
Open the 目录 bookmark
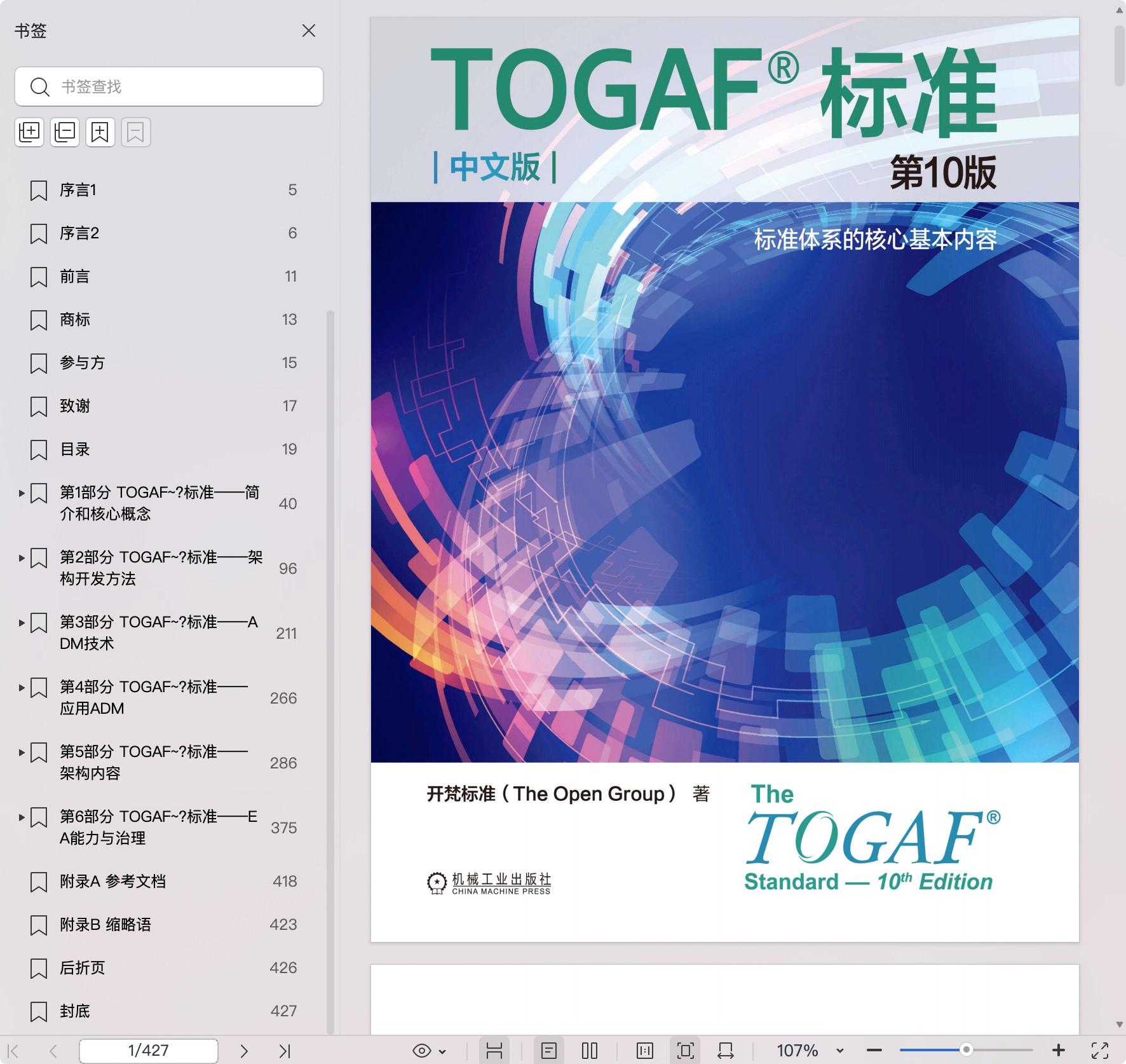(x=75, y=449)
